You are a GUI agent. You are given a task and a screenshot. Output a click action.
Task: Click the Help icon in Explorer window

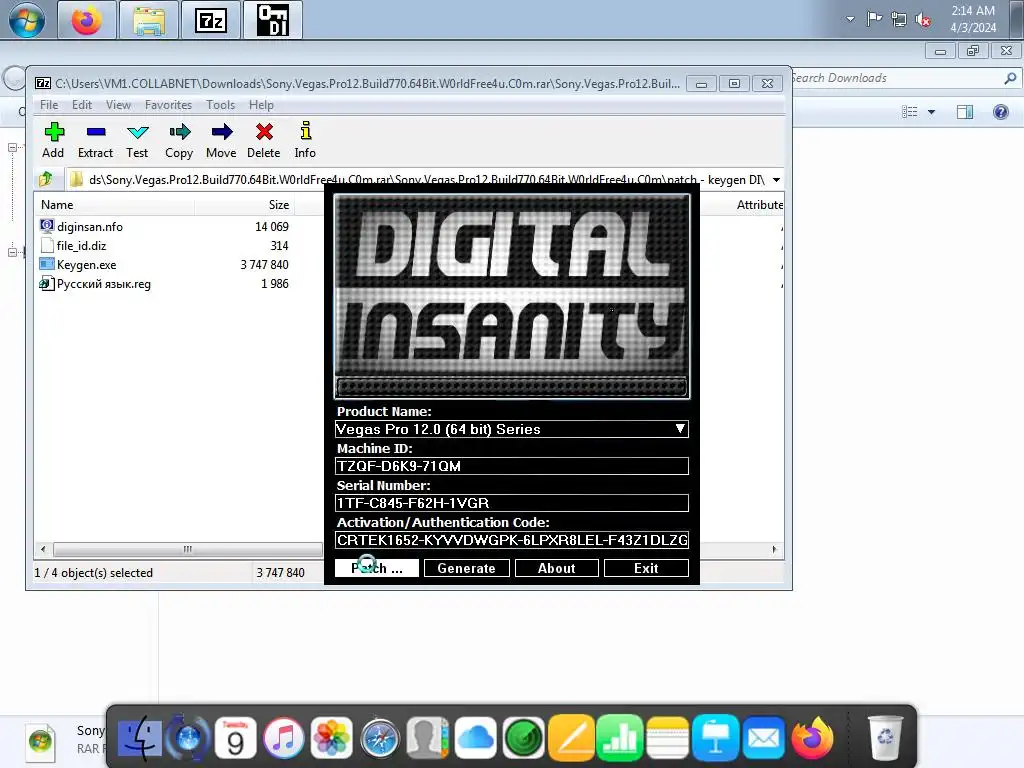click(1000, 112)
